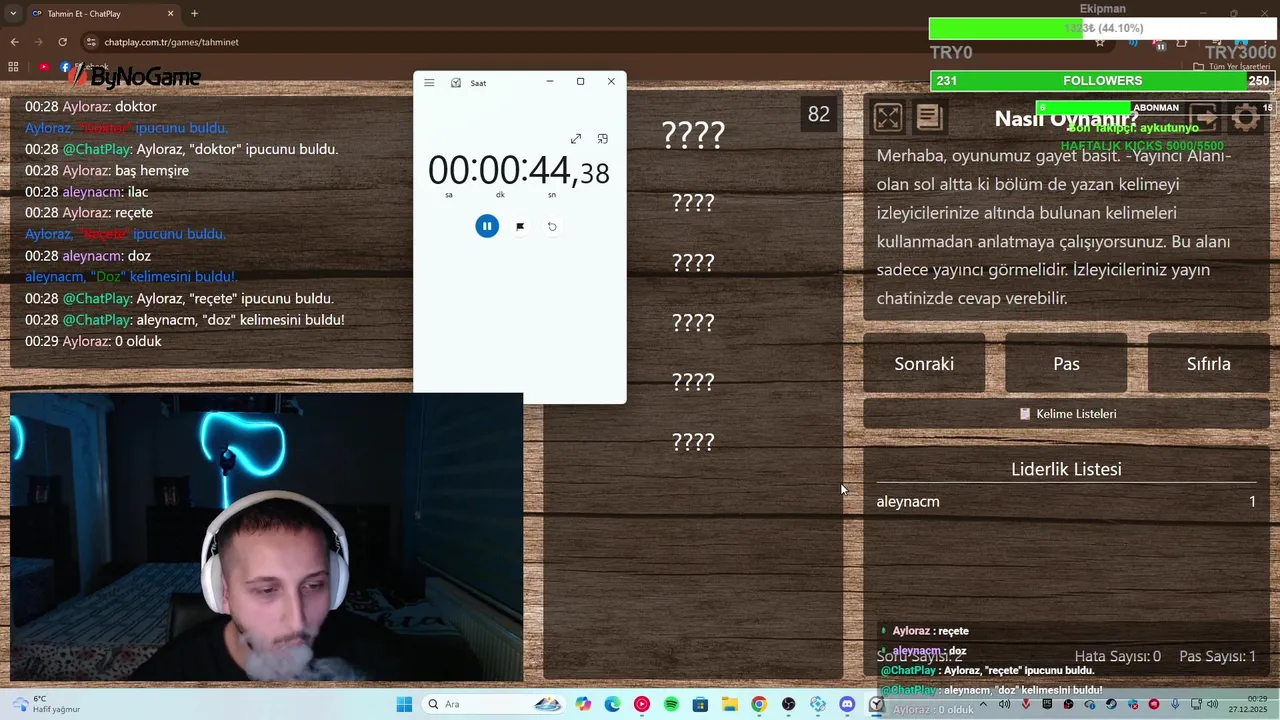The width and height of the screenshot is (1280, 720).
Task: Click the chat message 'Ayloraz: baş hemşire'
Action: point(107,170)
